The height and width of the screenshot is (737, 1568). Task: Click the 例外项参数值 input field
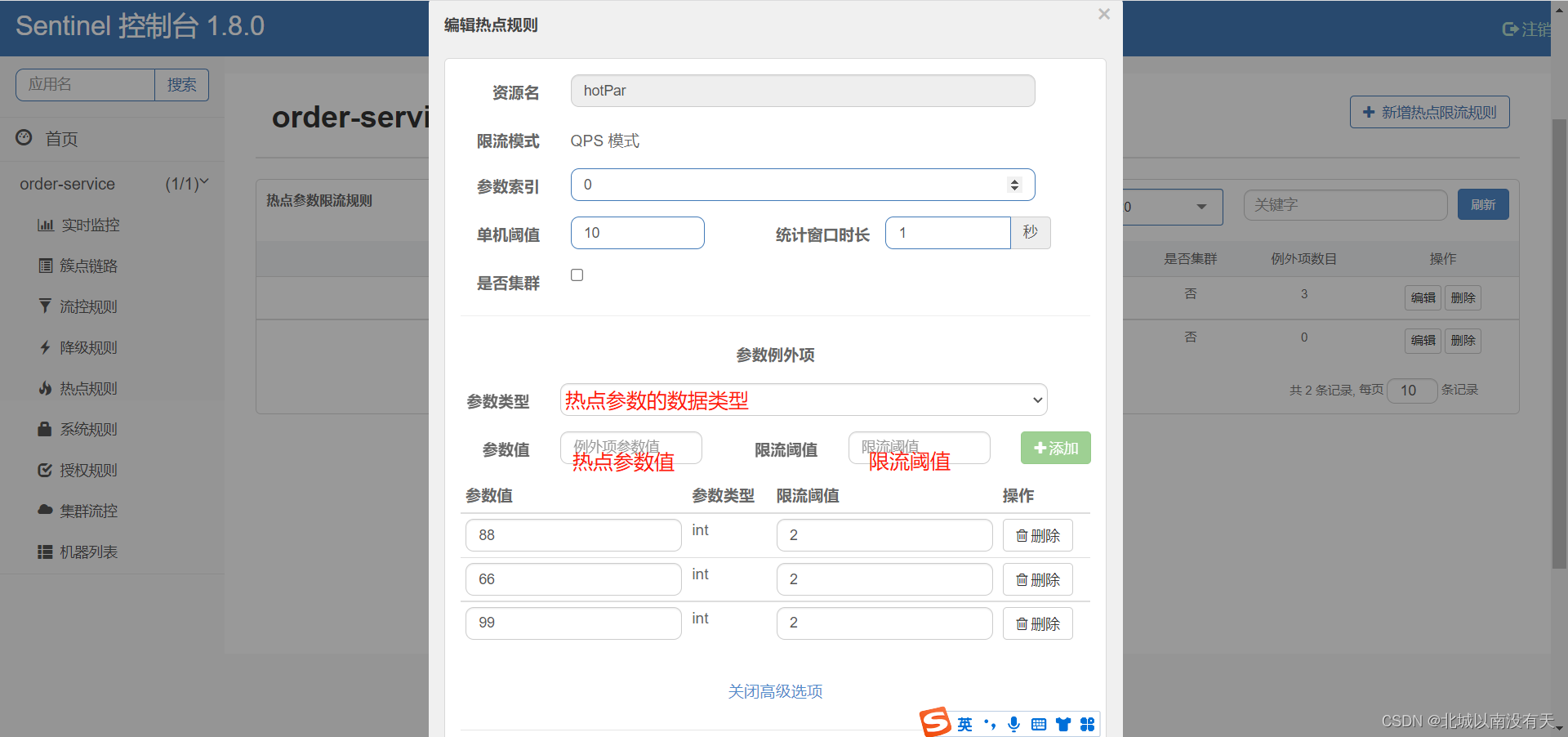click(x=630, y=448)
